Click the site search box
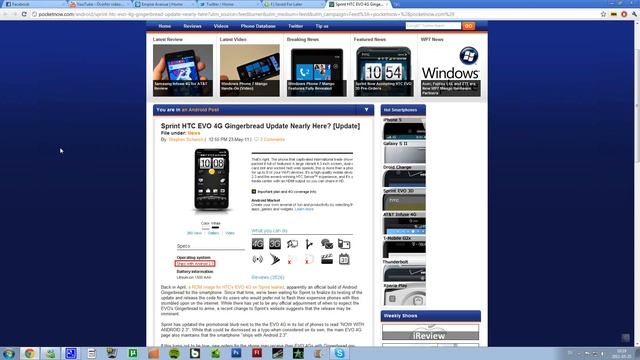This screenshot has height=360, width=640. pos(433,26)
